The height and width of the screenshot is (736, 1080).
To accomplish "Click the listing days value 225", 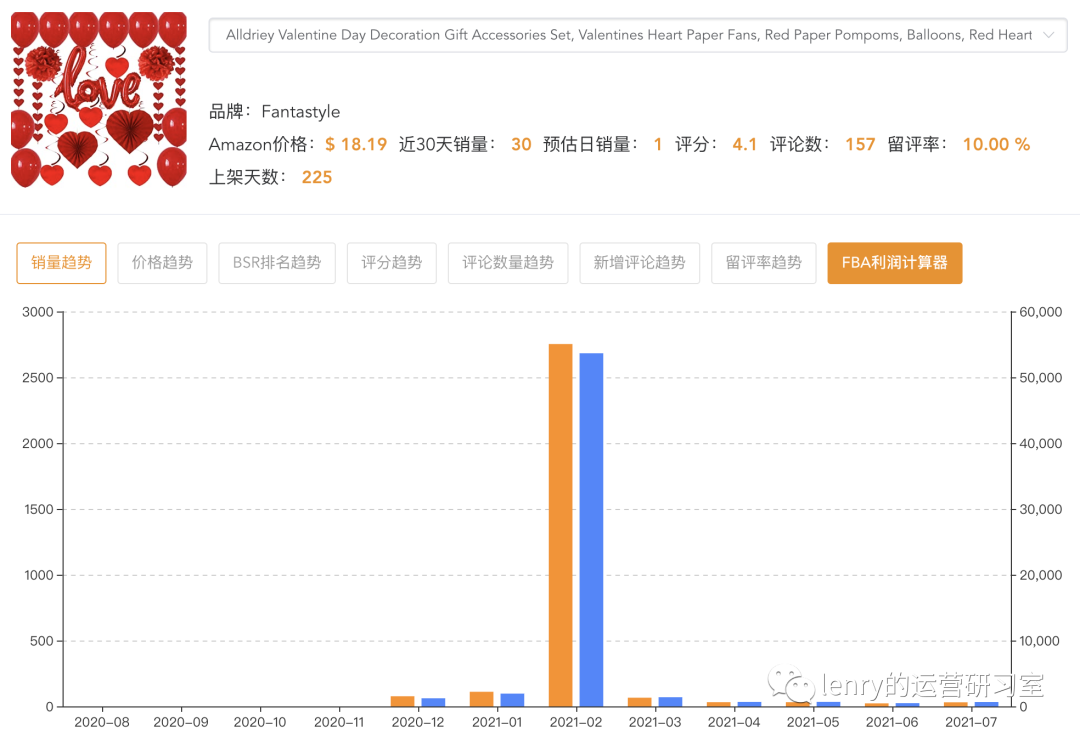I will (x=317, y=177).
